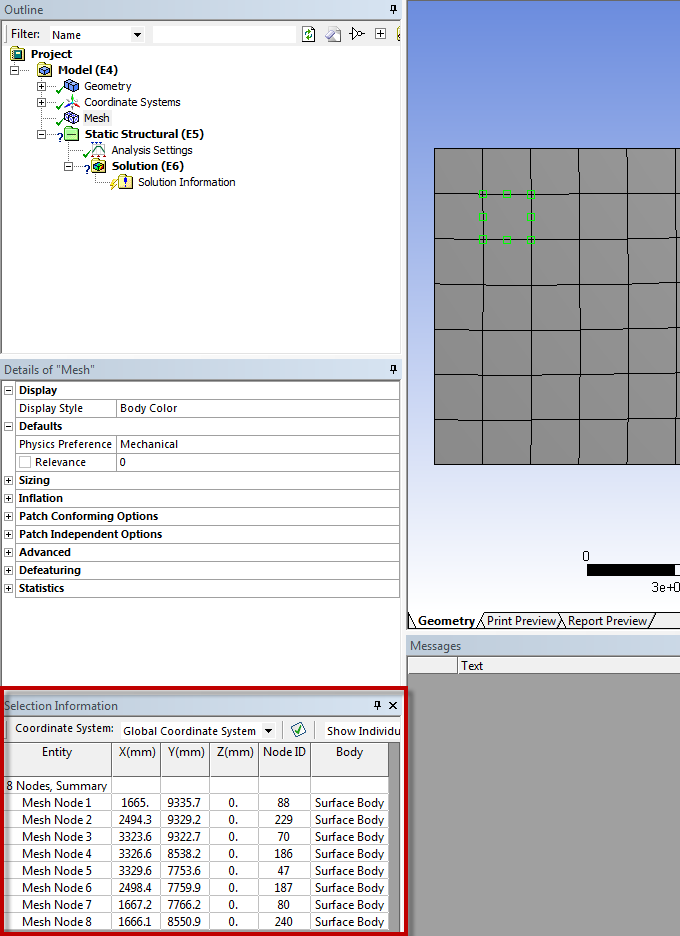Select the Analysis Settings tree item
This screenshot has height=936, width=680.
152,150
